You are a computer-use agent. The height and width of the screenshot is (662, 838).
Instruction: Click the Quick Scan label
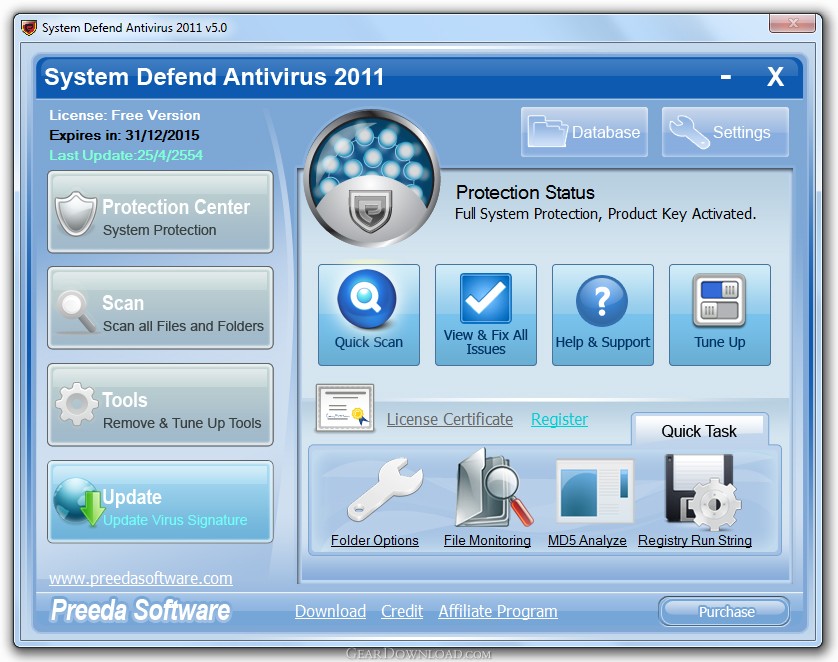(369, 342)
